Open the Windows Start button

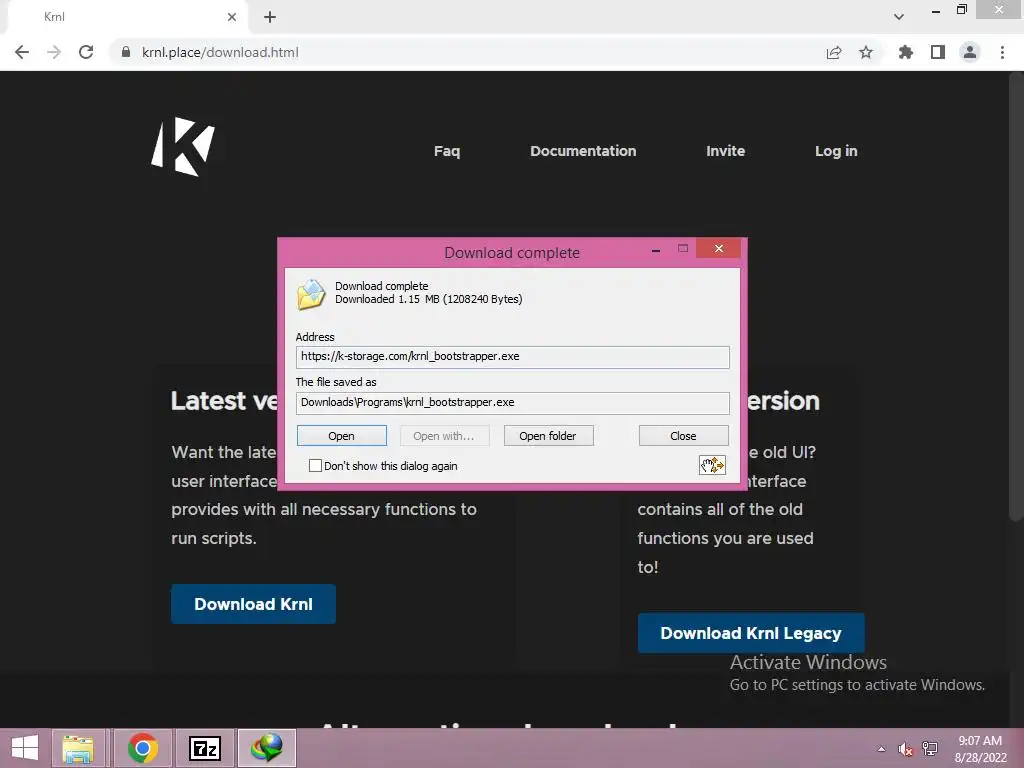(25, 748)
